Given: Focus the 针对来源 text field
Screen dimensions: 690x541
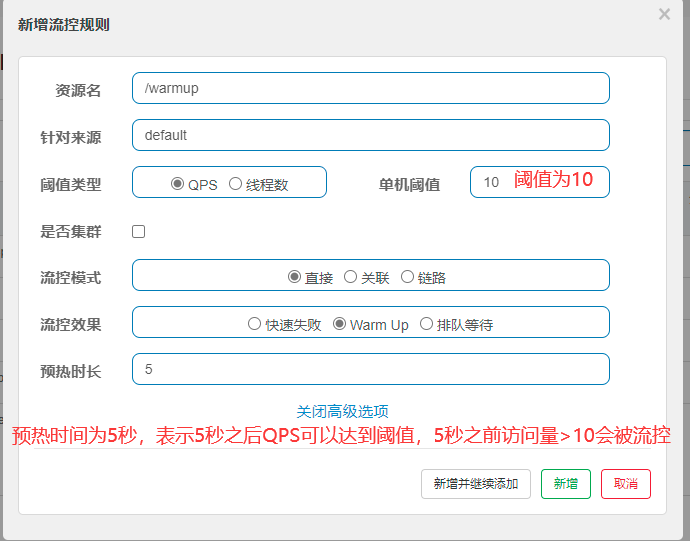Looking at the screenshot, I should (x=370, y=135).
